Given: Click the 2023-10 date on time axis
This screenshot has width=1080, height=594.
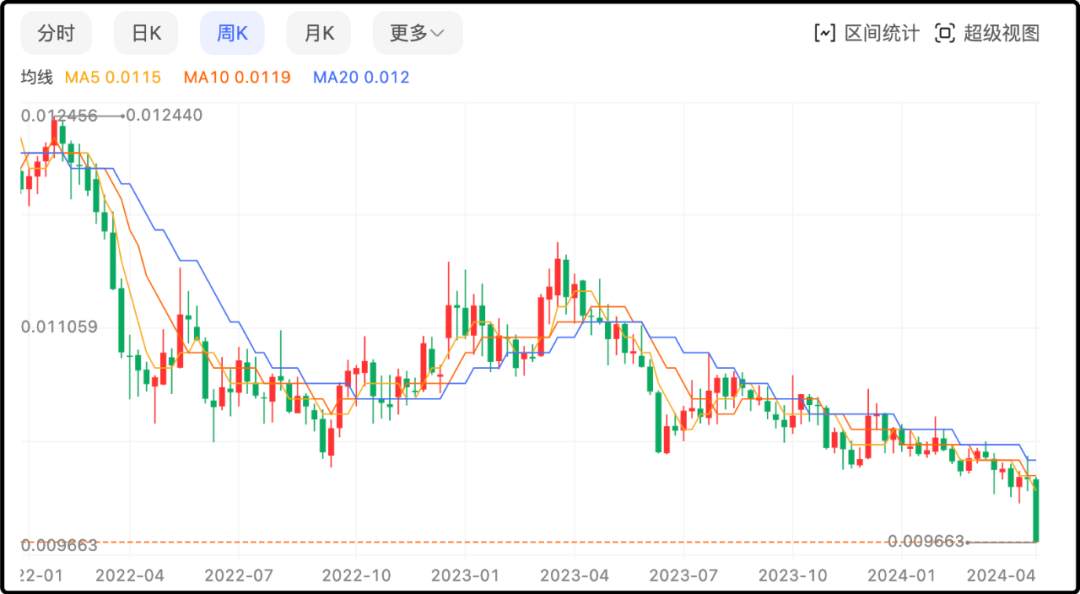Looking at the screenshot, I should tap(792, 575).
